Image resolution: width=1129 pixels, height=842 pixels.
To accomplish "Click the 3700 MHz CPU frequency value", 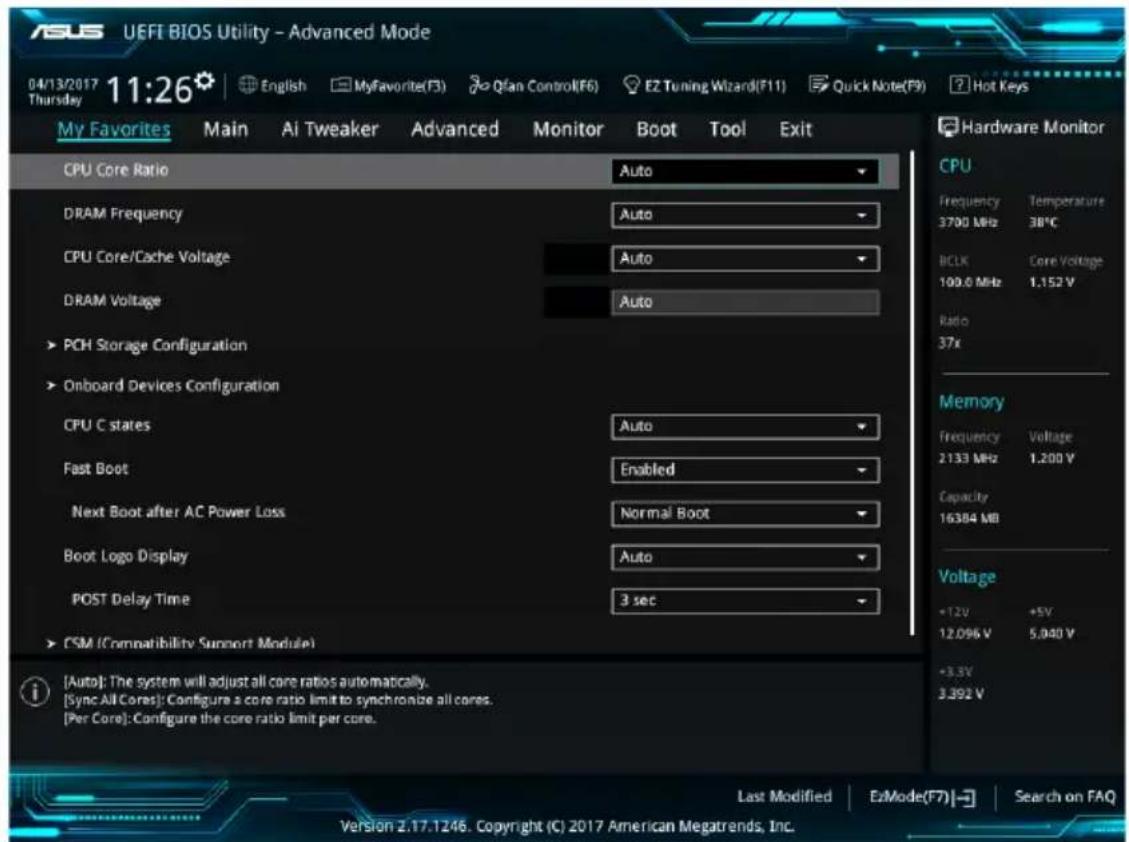I will [968, 223].
